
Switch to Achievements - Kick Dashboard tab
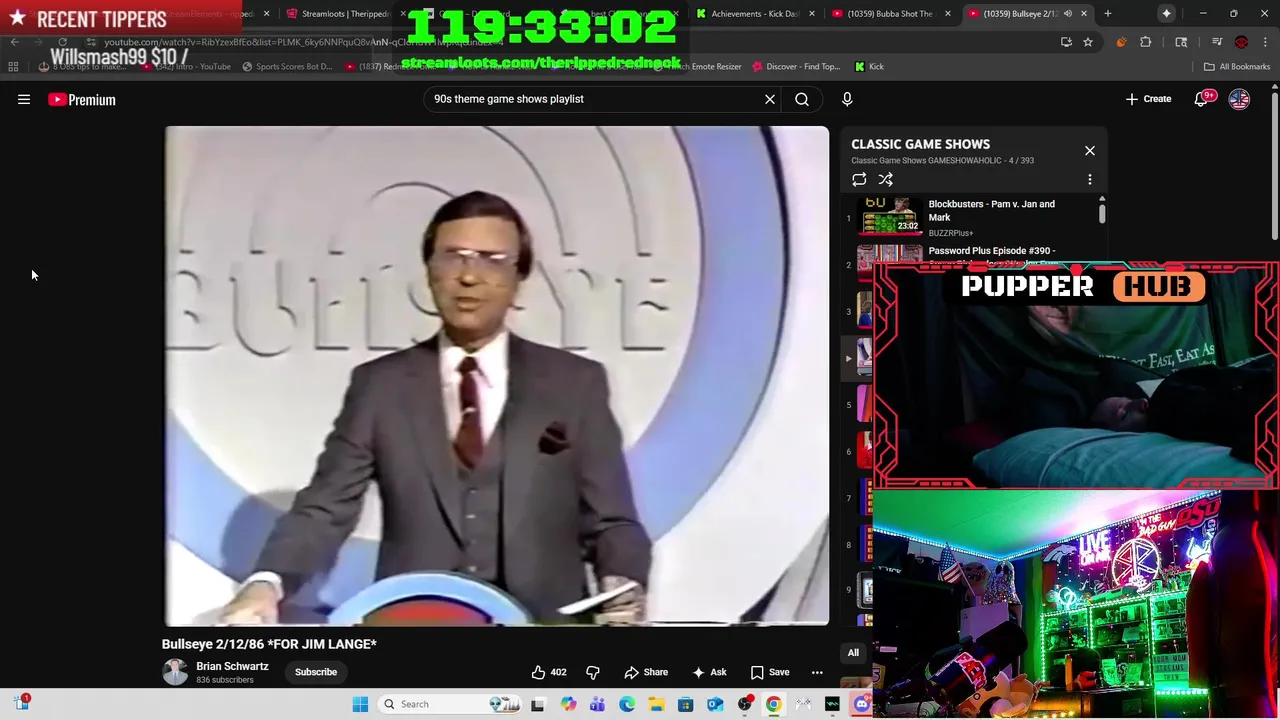tap(755, 14)
